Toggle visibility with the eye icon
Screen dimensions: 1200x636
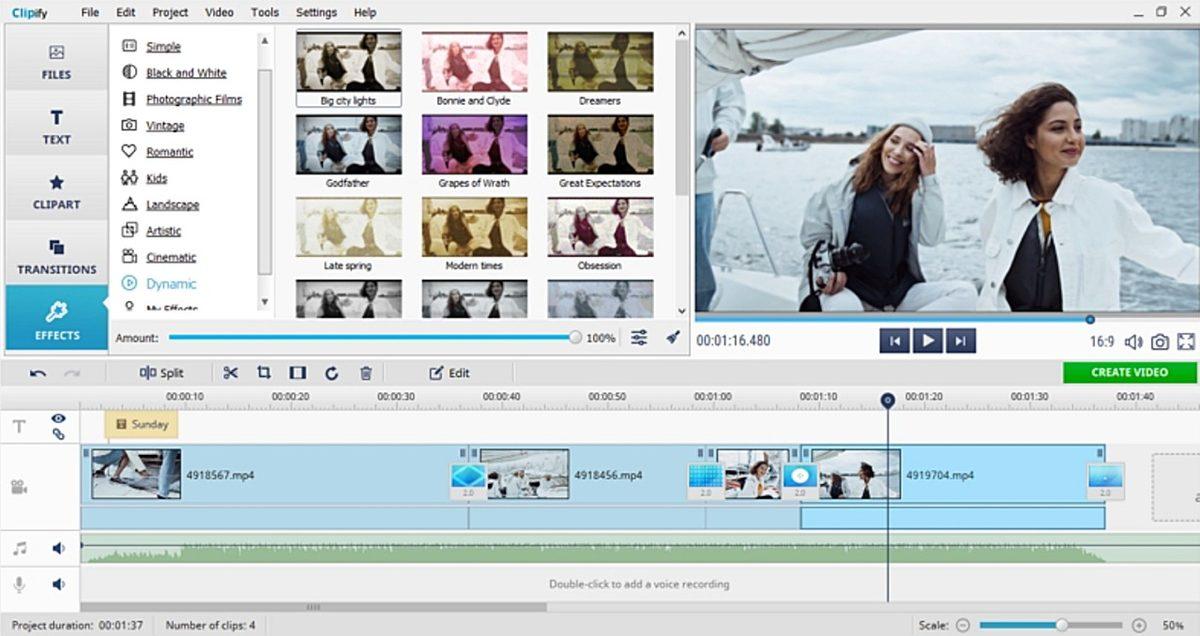point(58,418)
